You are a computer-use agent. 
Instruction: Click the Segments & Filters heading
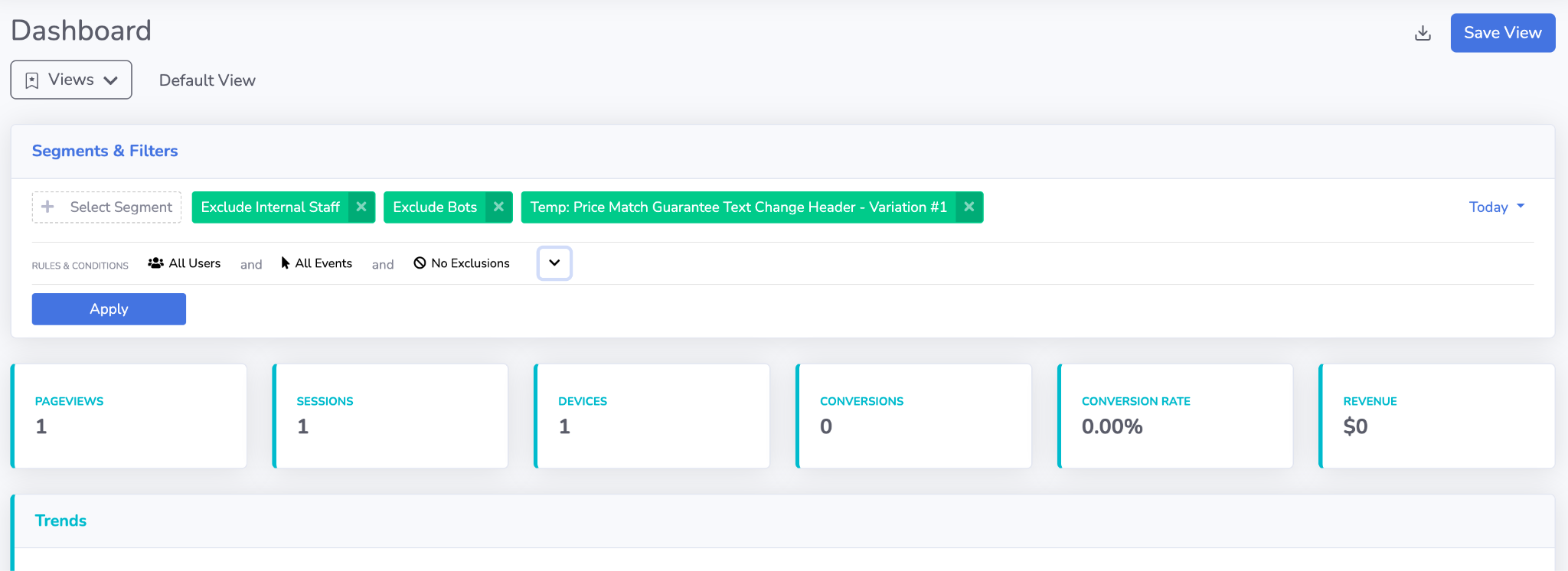(x=105, y=151)
